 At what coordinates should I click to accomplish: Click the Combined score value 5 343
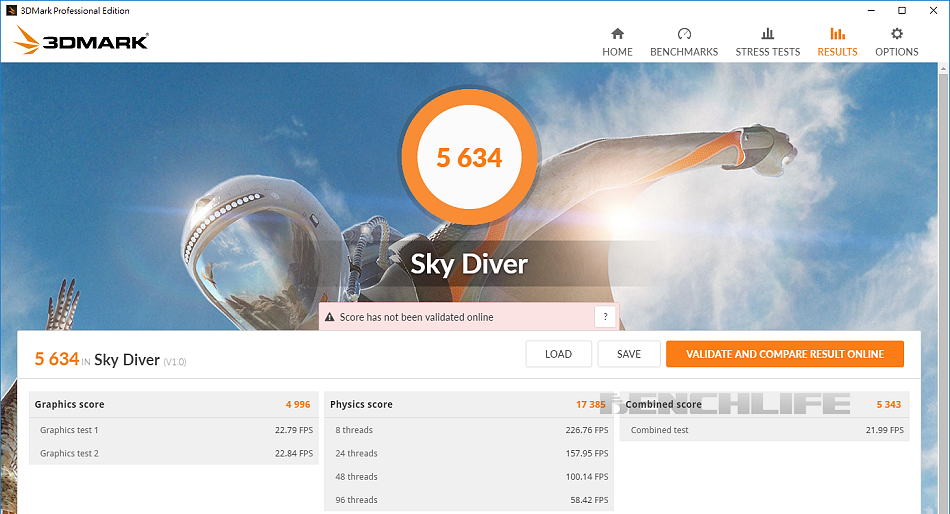click(x=889, y=404)
